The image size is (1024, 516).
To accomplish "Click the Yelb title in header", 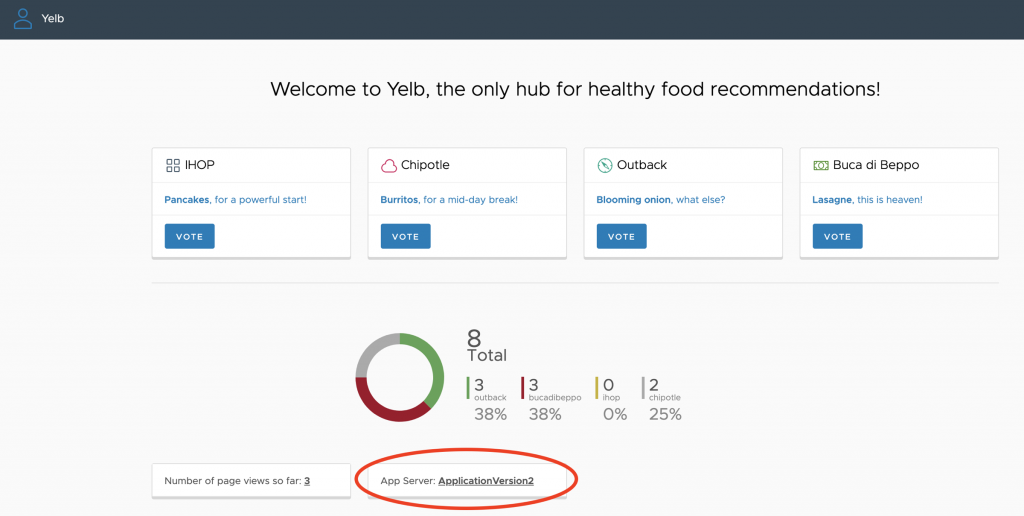I will 53,18.
